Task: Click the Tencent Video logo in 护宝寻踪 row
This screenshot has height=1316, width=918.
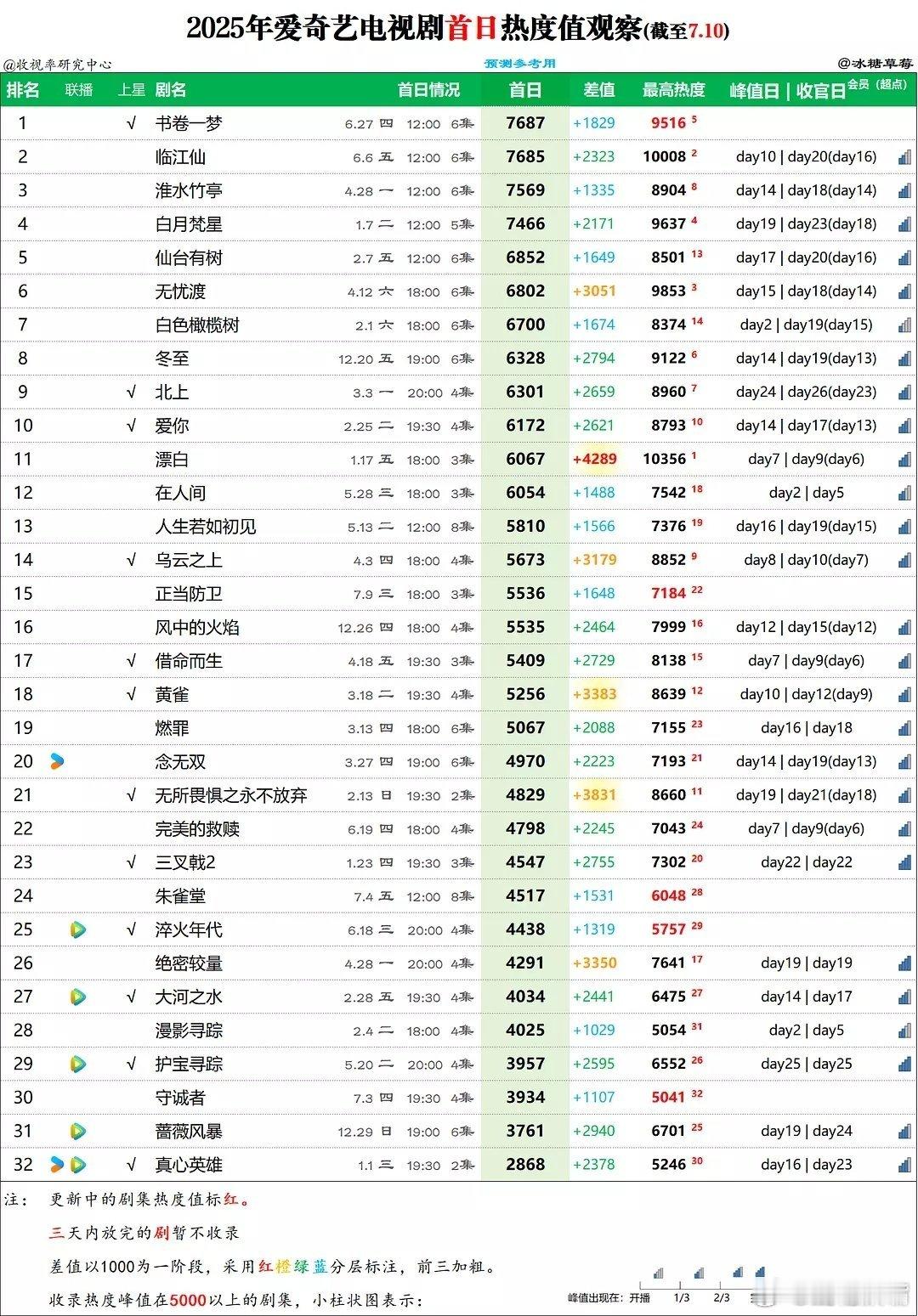Action: click(x=77, y=1064)
